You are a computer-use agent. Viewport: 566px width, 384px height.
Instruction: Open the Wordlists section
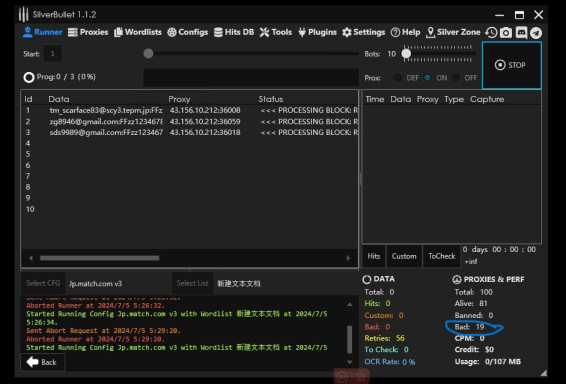pos(138,32)
